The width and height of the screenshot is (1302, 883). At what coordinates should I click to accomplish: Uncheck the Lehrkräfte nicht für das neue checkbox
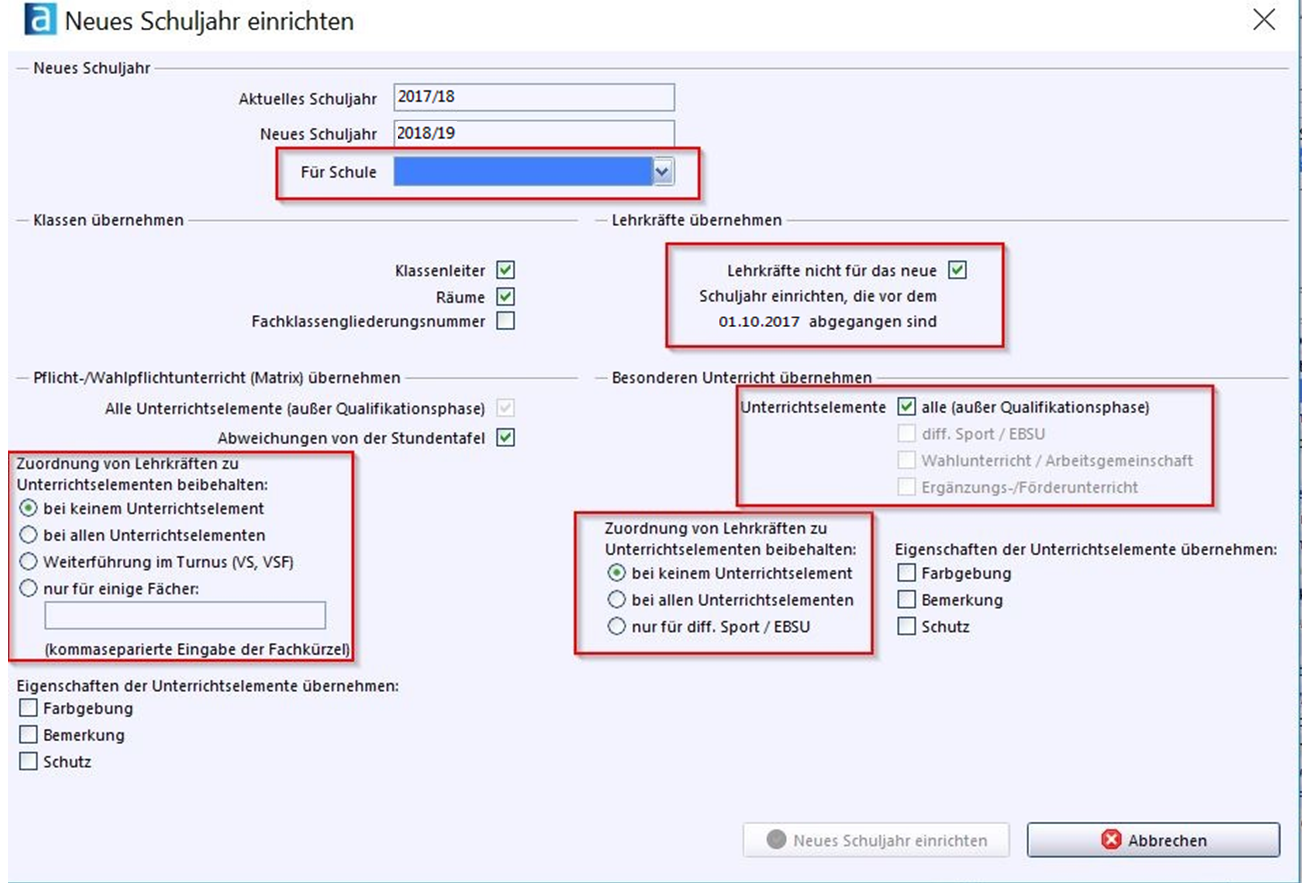click(x=958, y=270)
